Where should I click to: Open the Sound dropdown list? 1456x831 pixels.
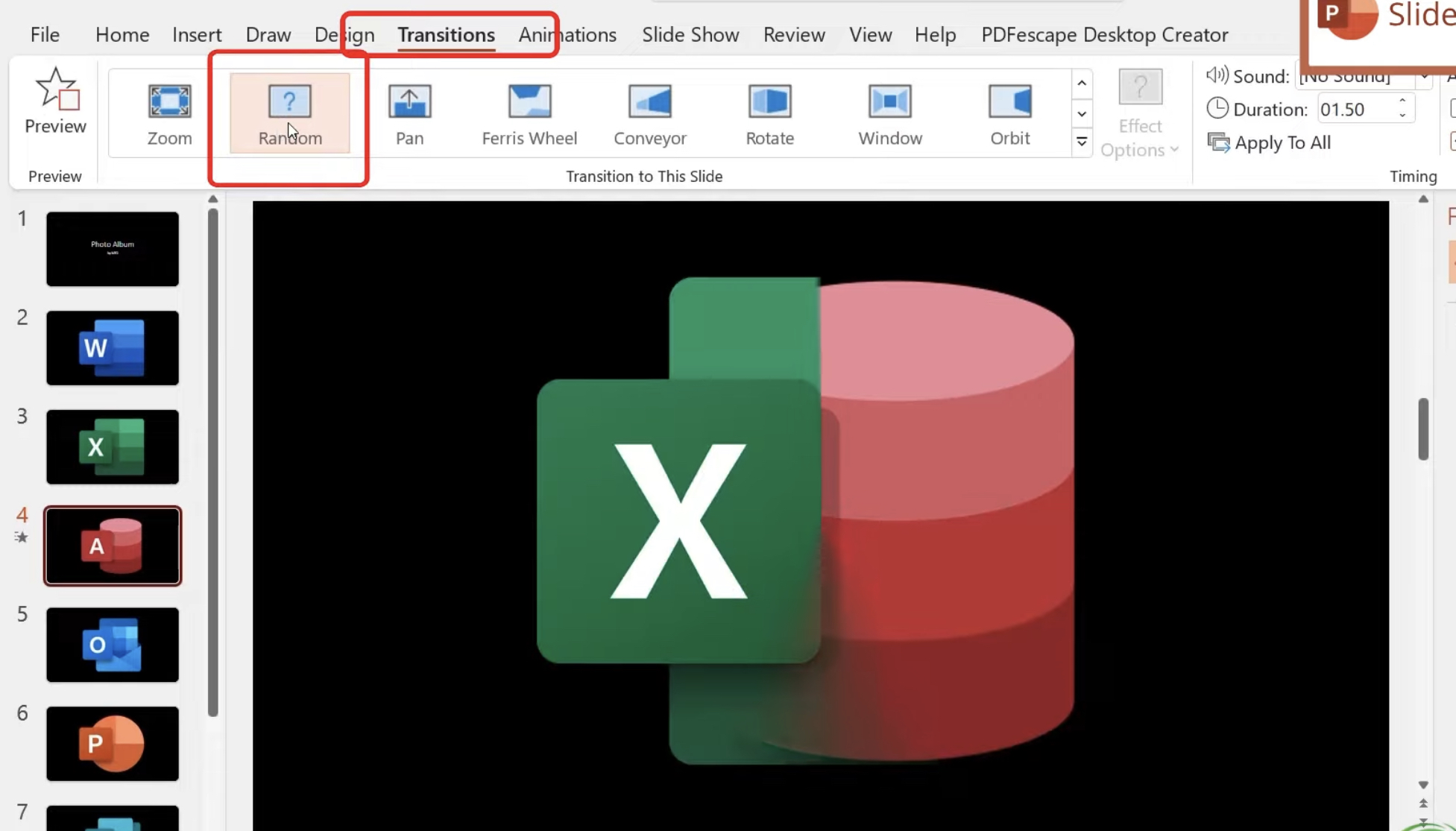pyautogui.click(x=1422, y=76)
